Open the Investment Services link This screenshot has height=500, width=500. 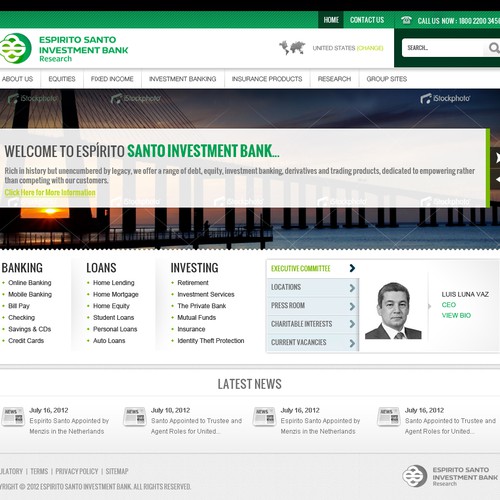tap(206, 294)
